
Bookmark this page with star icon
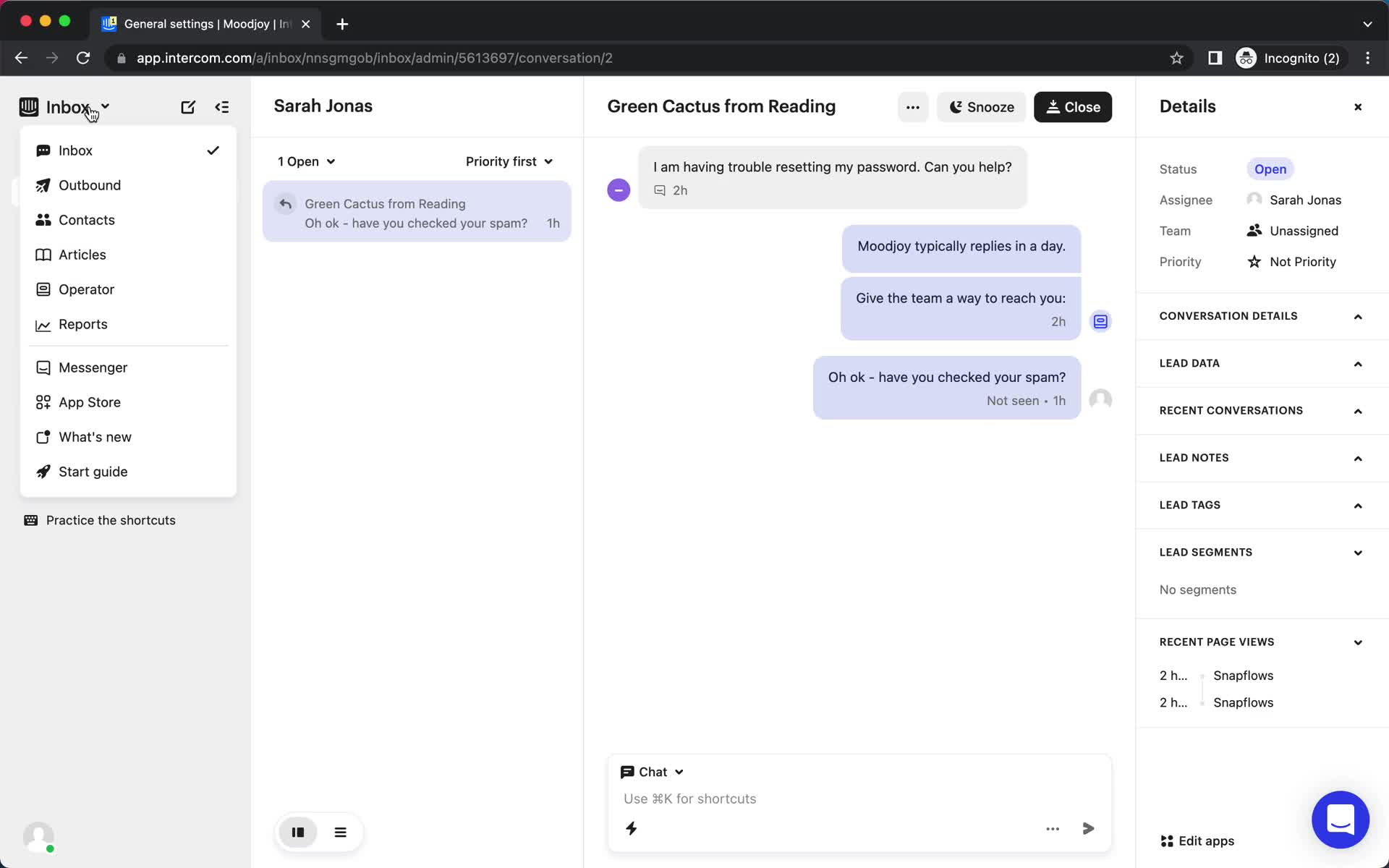pos(1176,58)
